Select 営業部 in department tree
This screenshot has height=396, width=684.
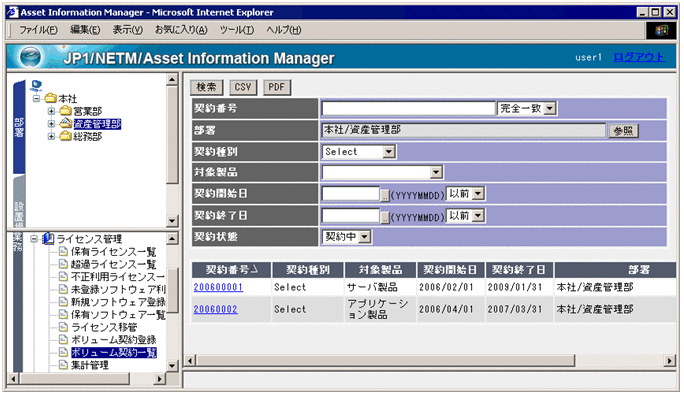[87, 111]
